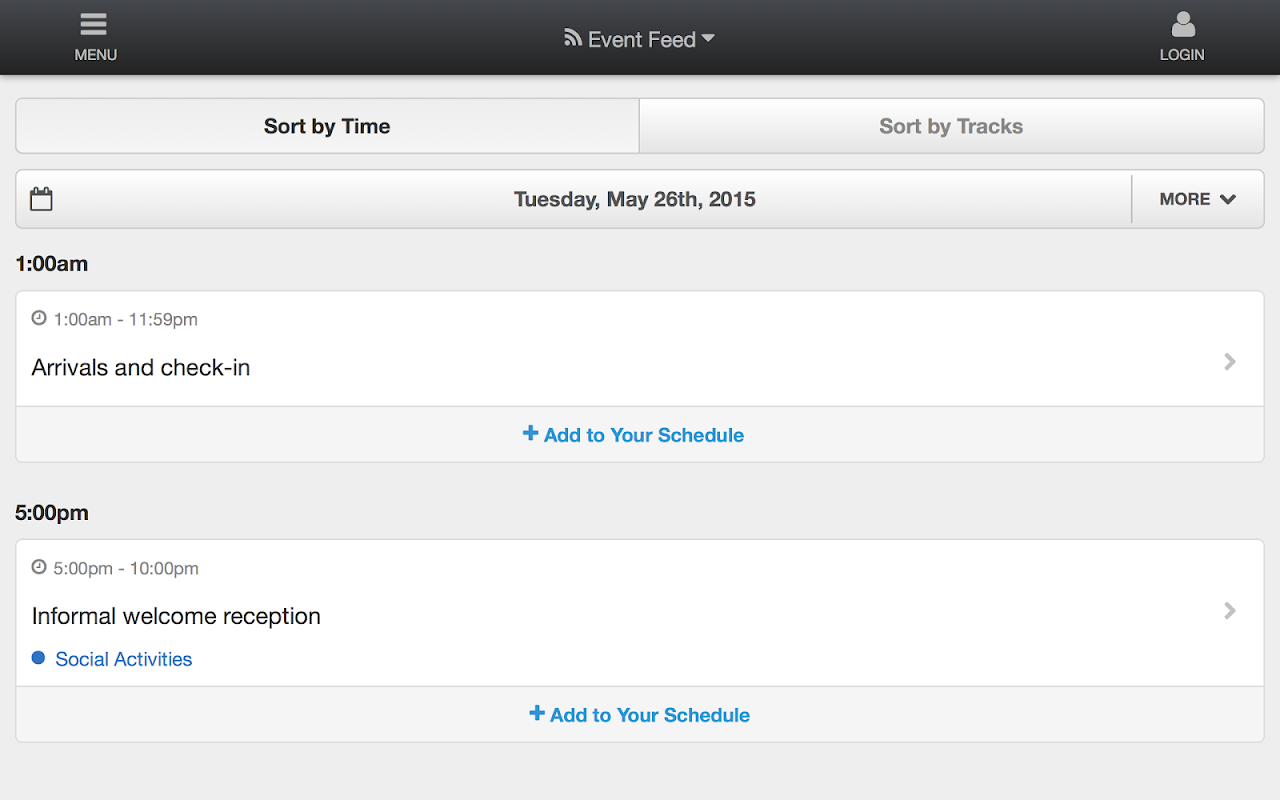
Task: Click the calendar icon in date bar
Action: tap(41, 199)
